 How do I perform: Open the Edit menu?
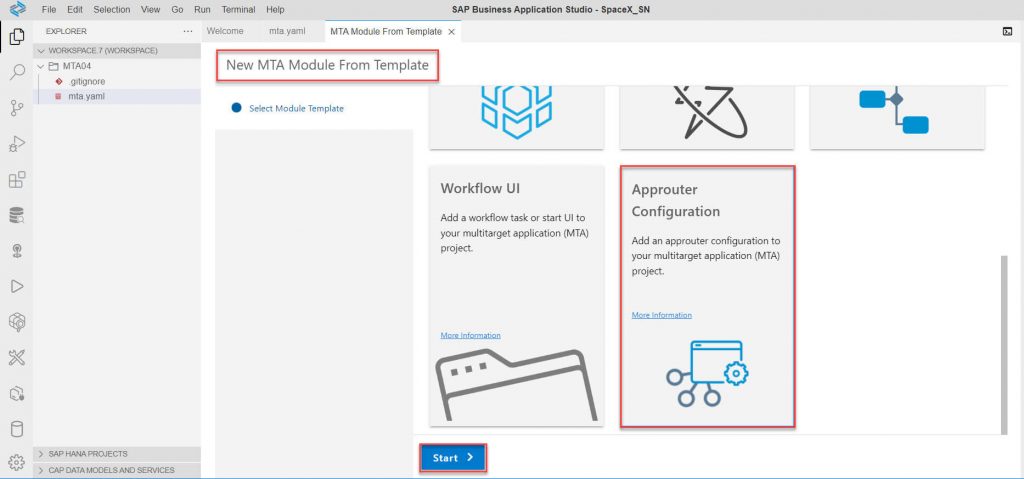click(x=74, y=10)
